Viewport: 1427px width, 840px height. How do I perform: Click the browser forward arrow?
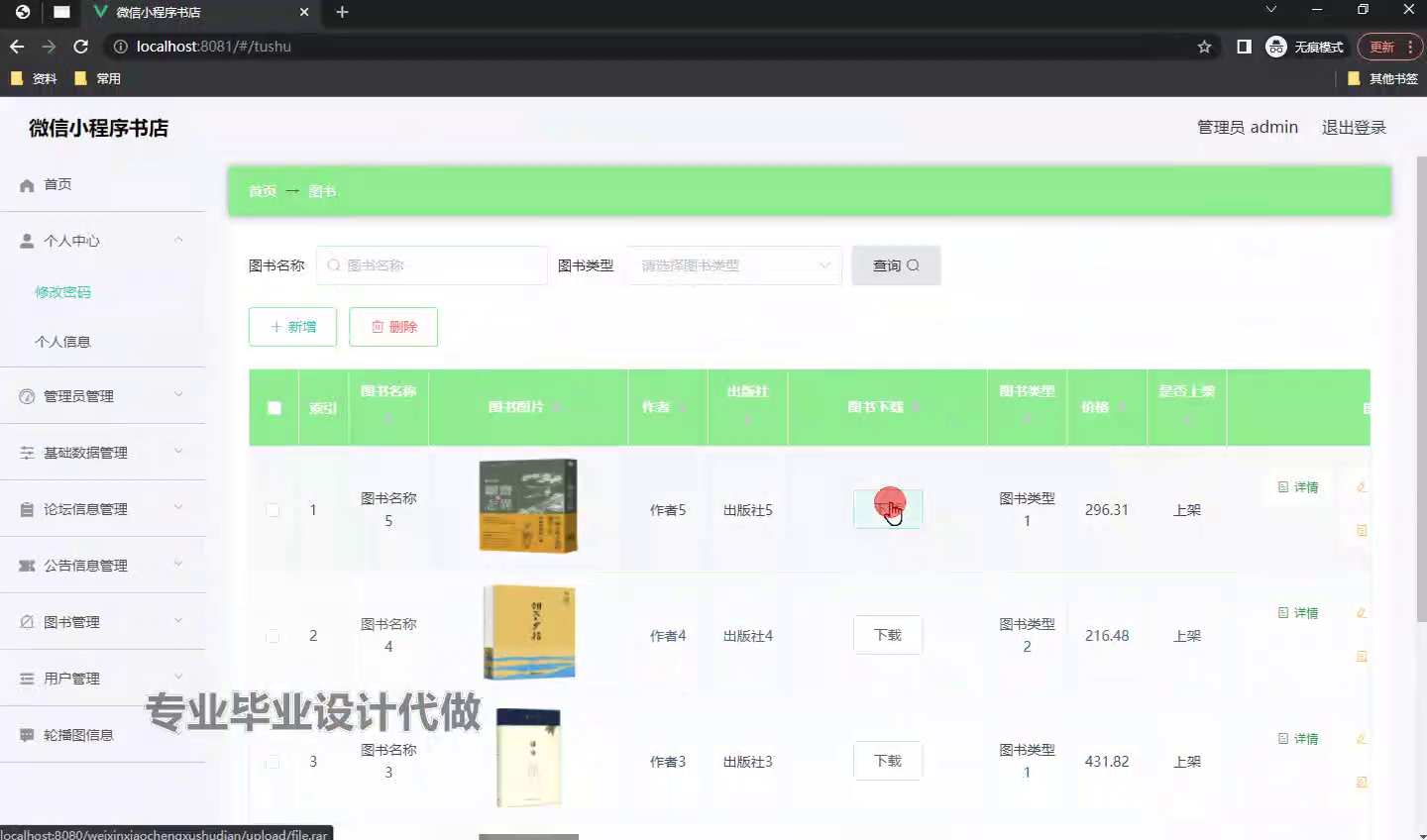[x=49, y=47]
